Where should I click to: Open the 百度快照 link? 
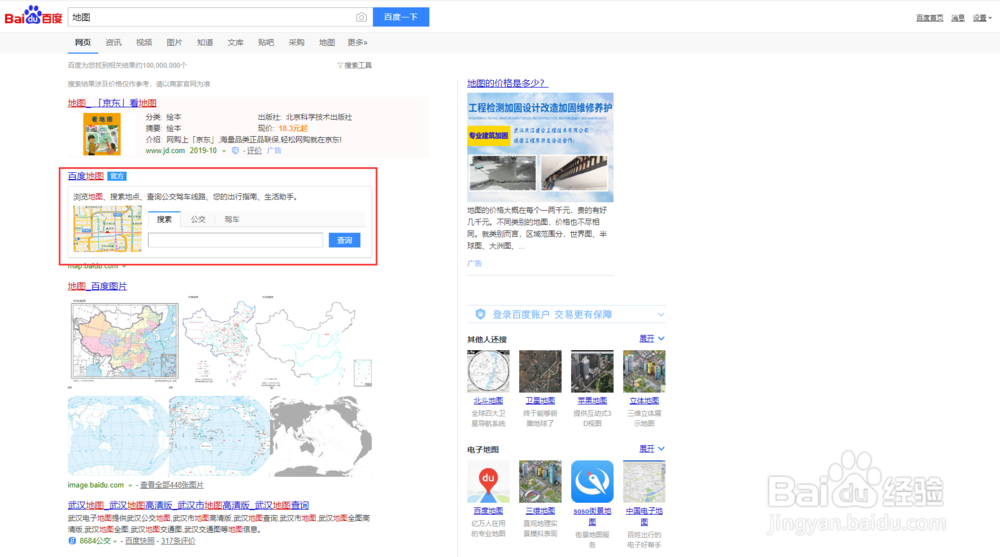click(140, 540)
